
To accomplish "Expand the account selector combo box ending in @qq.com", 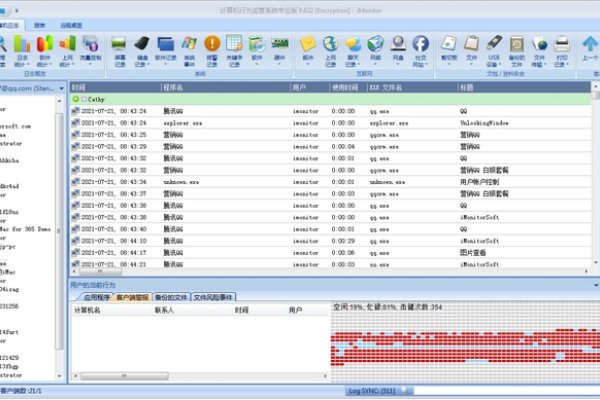I will coord(61,88).
